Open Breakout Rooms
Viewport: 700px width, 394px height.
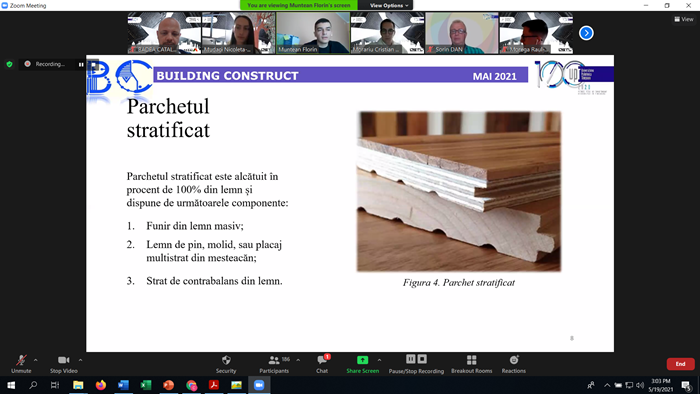click(x=471, y=364)
